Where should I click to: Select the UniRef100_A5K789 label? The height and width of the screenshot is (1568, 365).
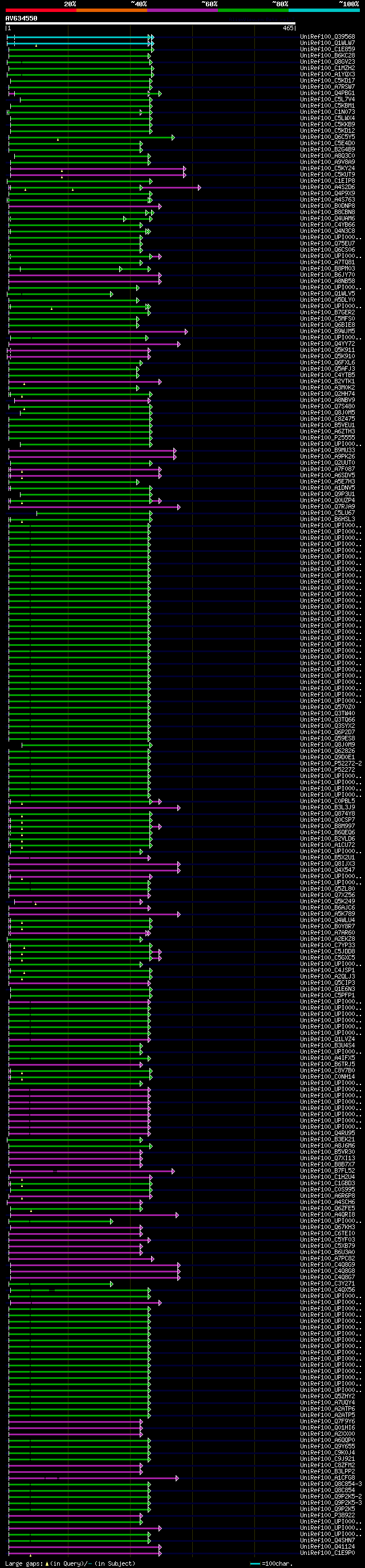tap(327, 914)
